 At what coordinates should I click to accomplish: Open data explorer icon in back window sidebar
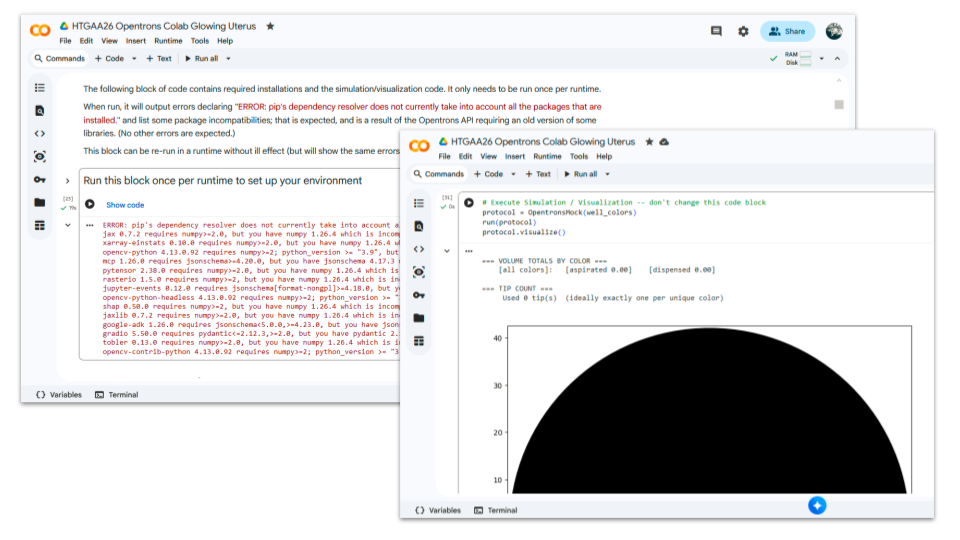pyautogui.click(x=40, y=157)
